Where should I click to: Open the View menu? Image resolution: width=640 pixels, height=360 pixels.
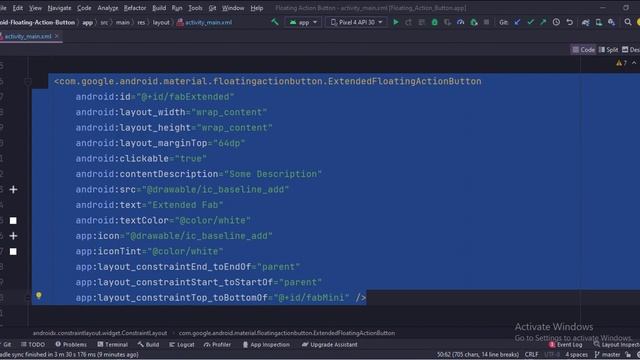coord(35,8)
